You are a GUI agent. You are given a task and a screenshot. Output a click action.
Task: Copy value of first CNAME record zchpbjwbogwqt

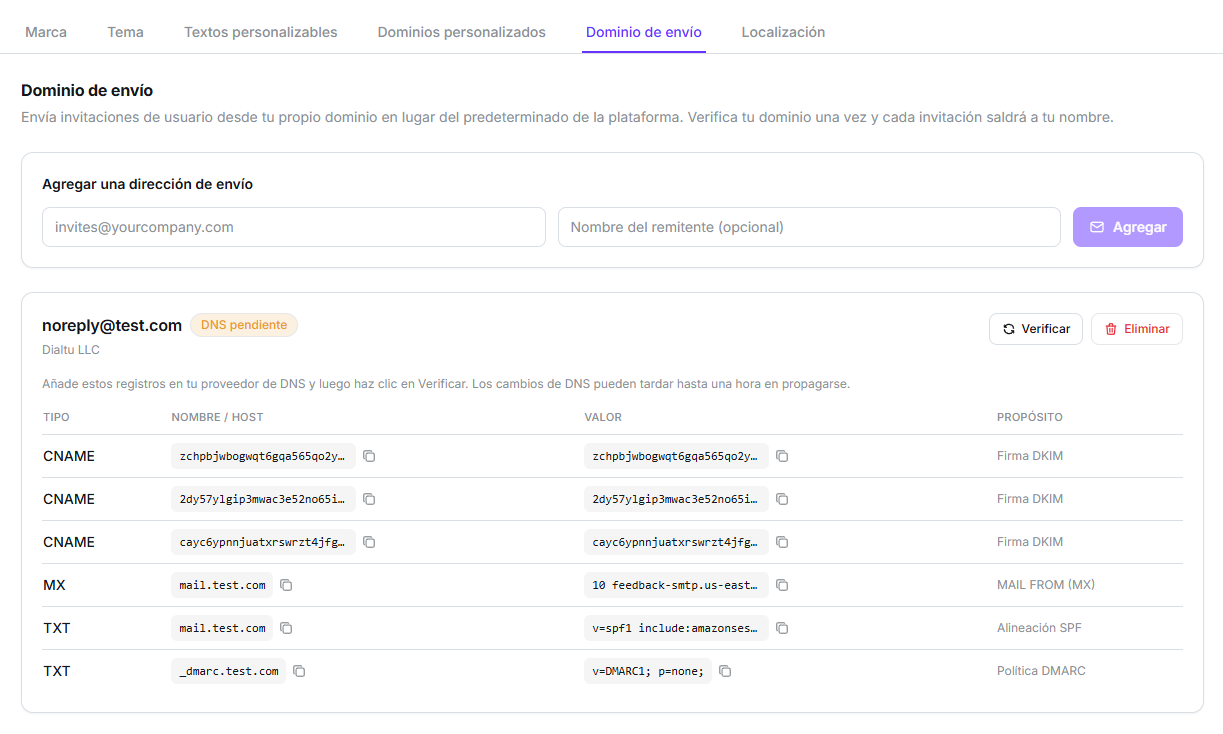782,456
